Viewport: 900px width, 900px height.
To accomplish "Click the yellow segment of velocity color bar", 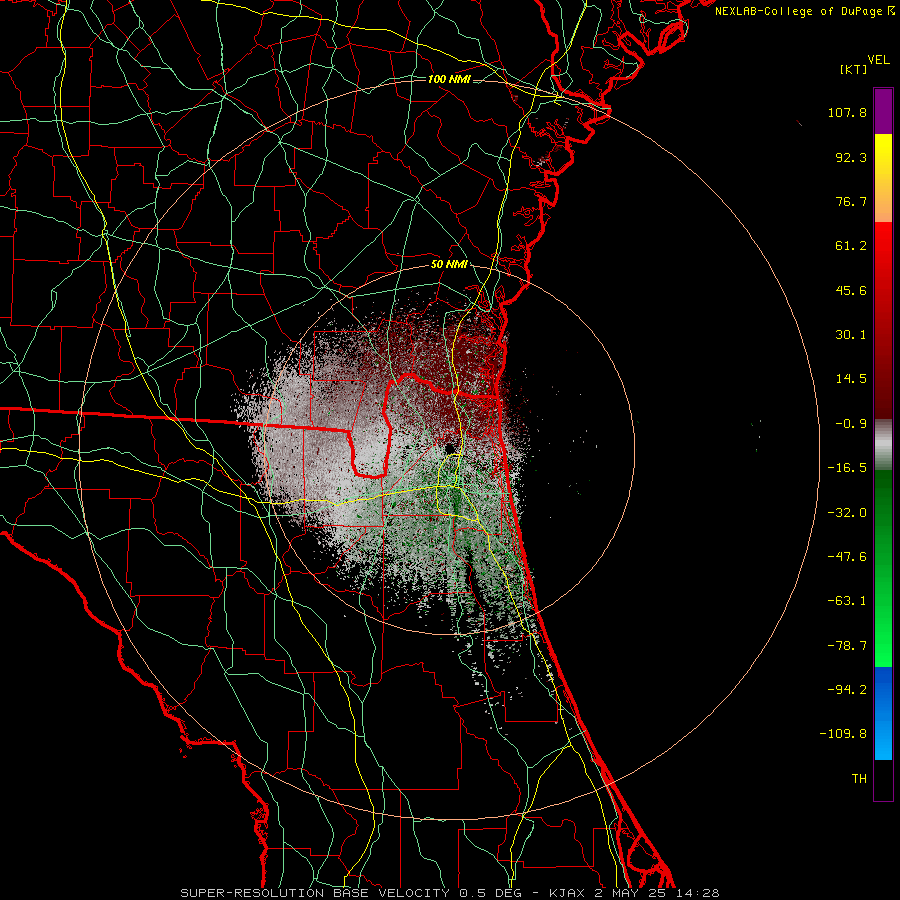I will coord(883,178).
